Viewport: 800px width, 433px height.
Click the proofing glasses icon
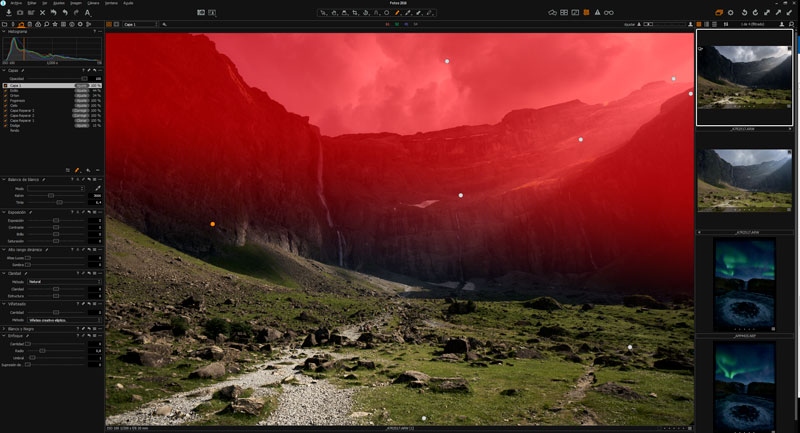(x=608, y=12)
